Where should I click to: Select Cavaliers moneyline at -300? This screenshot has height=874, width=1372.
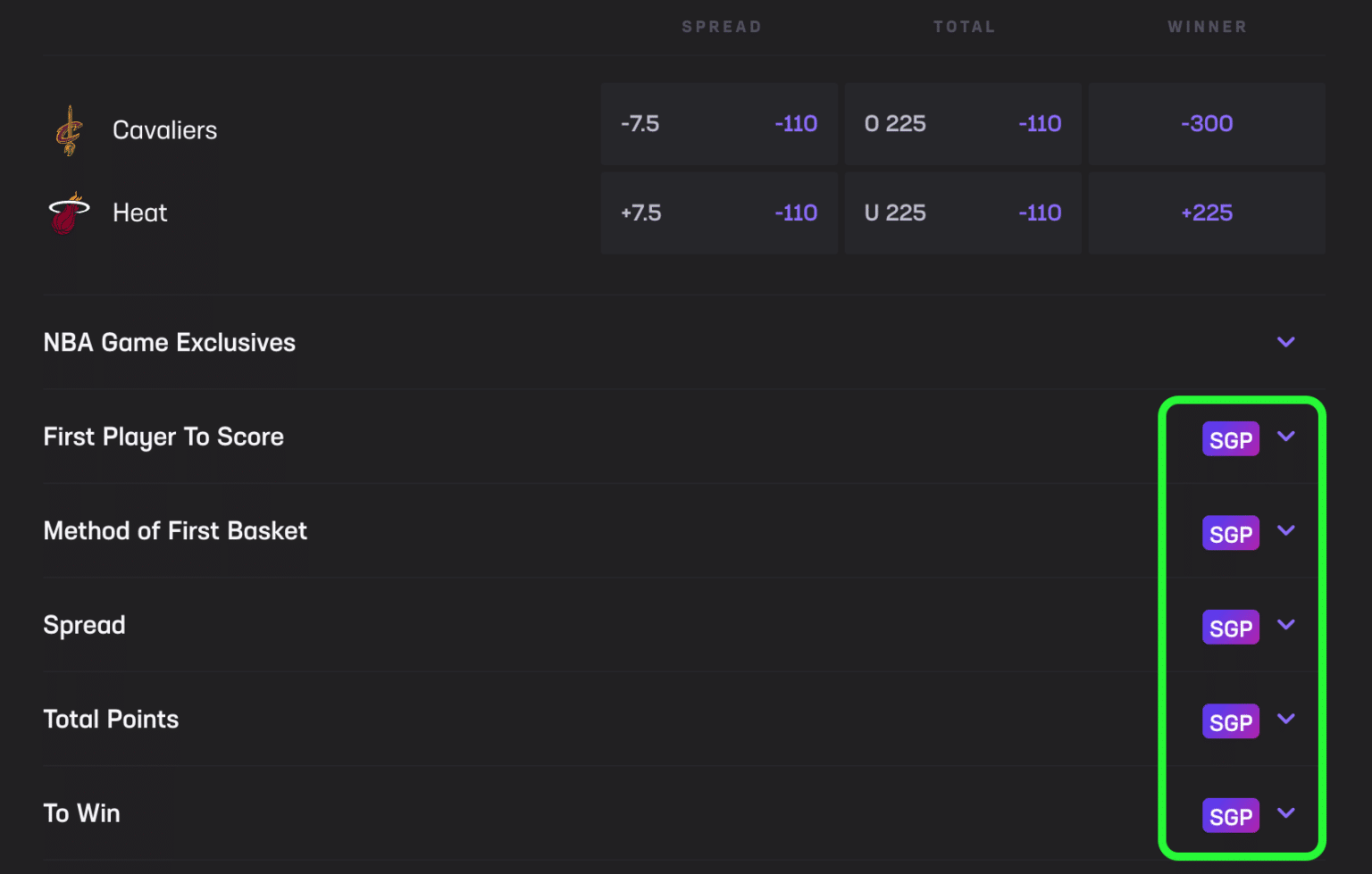[1207, 124]
